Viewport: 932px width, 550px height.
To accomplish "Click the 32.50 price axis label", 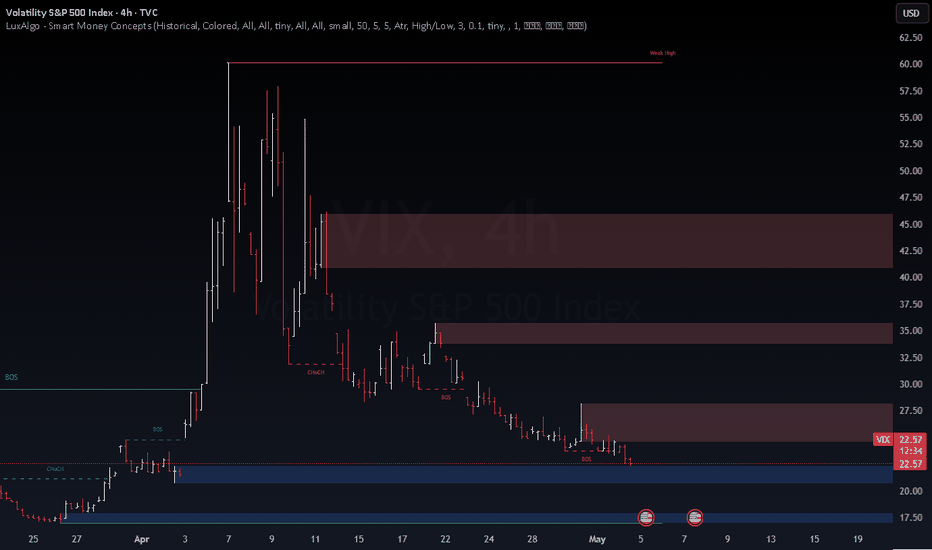I will pyautogui.click(x=911, y=357).
